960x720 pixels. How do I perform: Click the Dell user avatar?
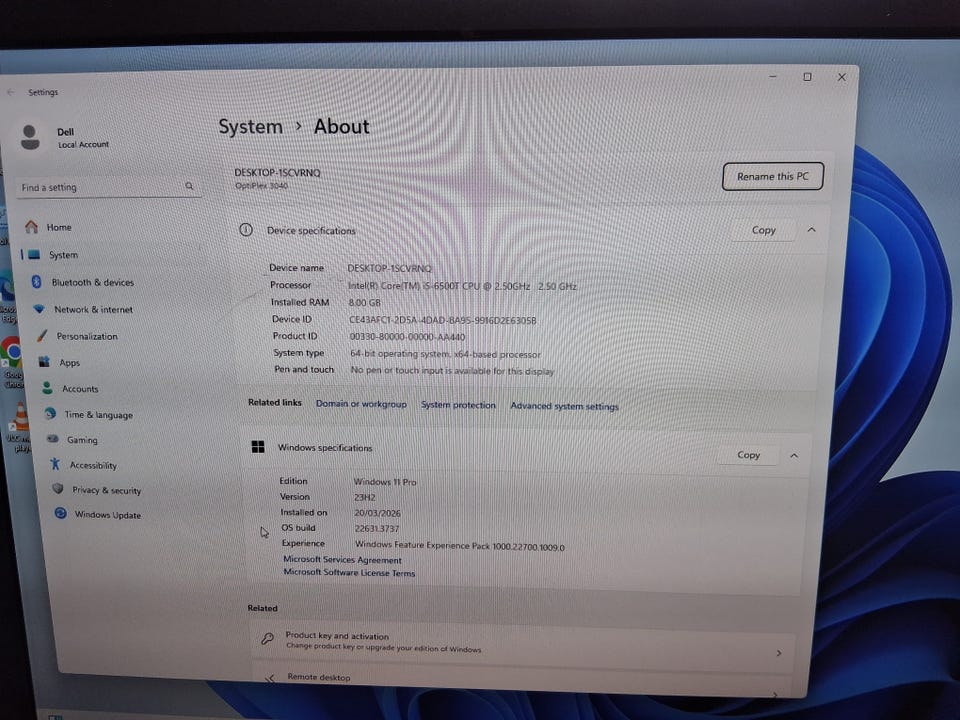pyautogui.click(x=30, y=137)
